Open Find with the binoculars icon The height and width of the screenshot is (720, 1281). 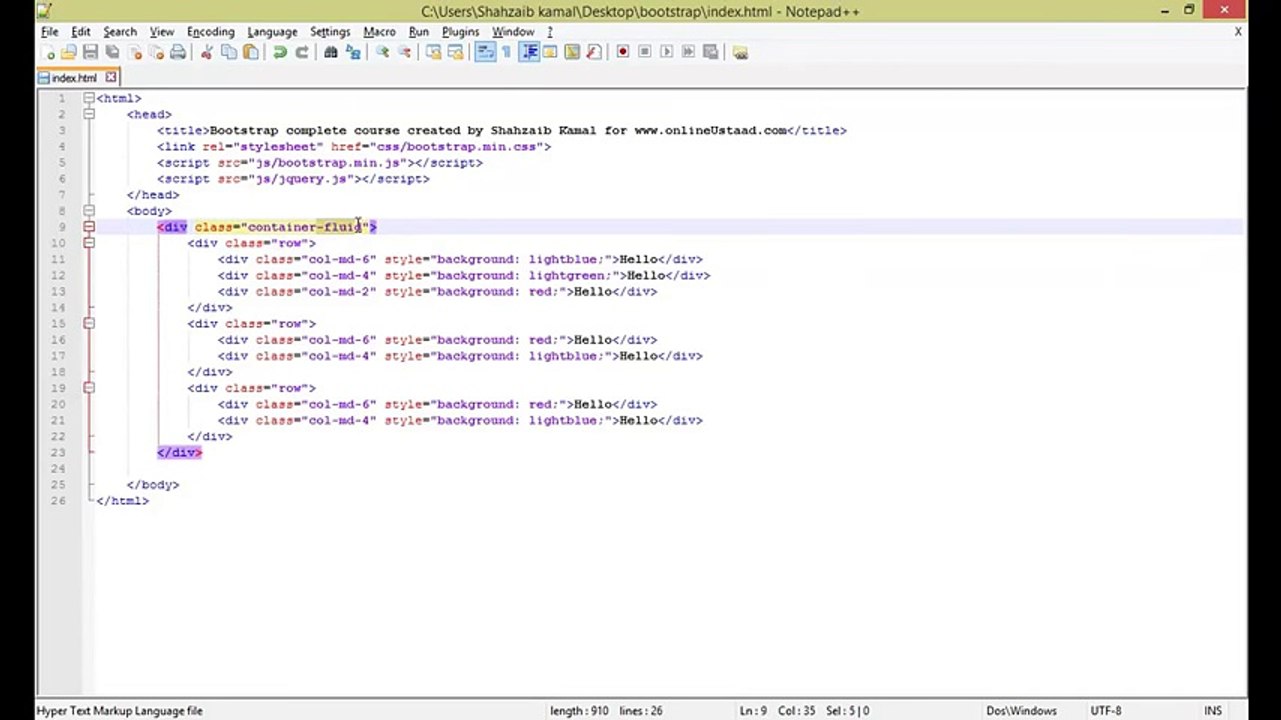pyautogui.click(x=331, y=52)
